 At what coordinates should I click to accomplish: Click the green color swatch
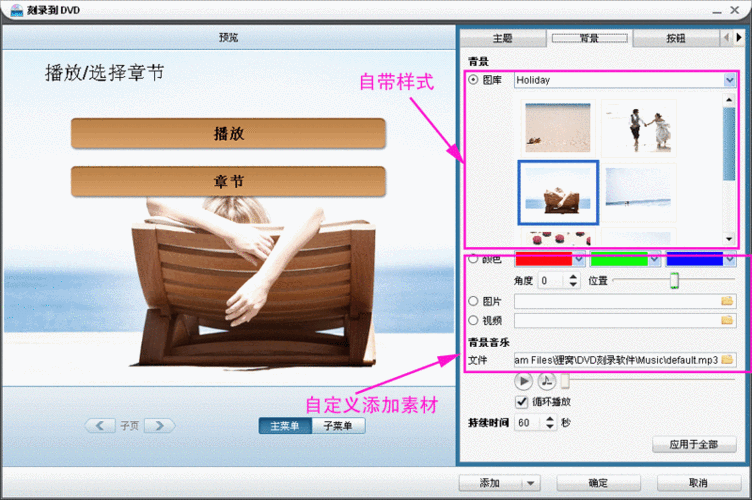coord(619,259)
